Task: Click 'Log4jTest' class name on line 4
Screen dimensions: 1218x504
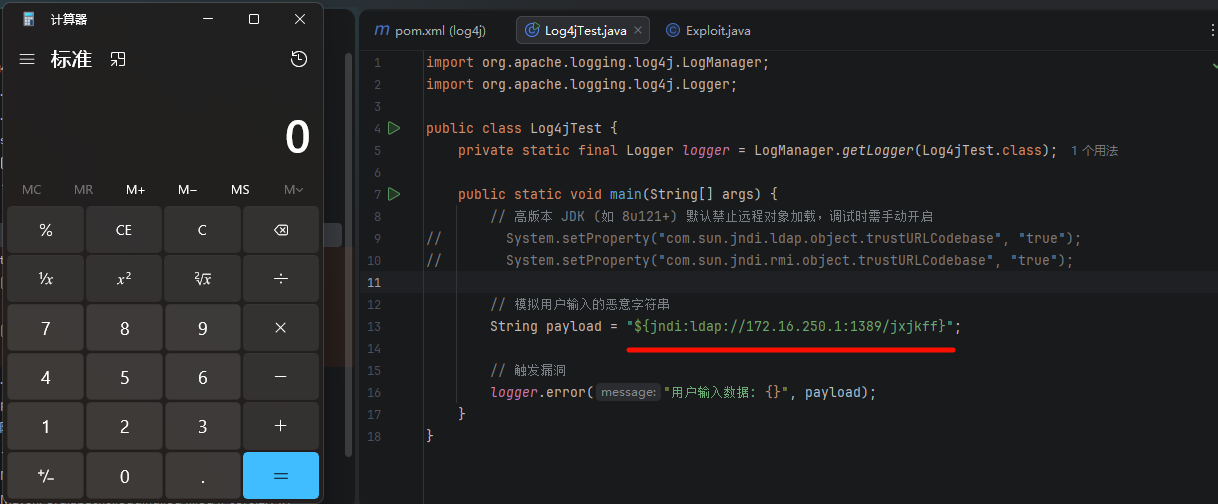Action: click(568, 129)
